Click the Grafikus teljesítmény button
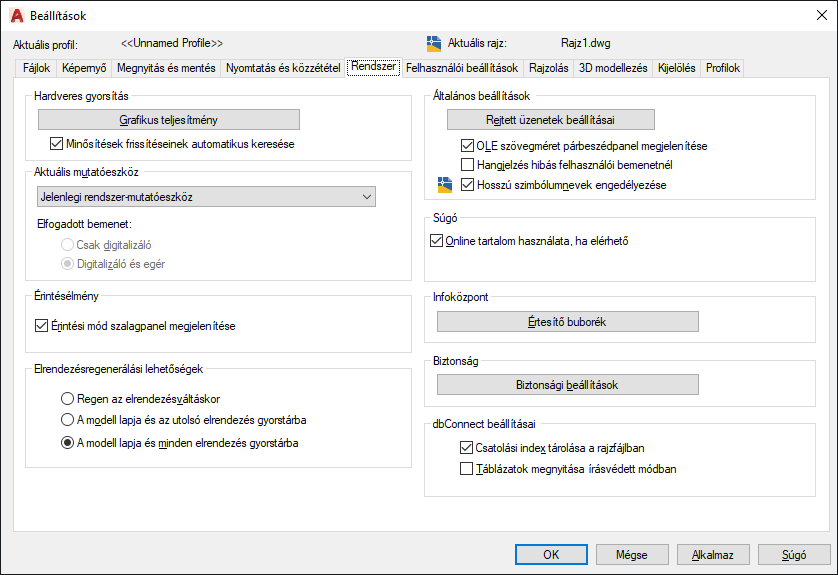Screen dimensions: 838x575 [168, 120]
